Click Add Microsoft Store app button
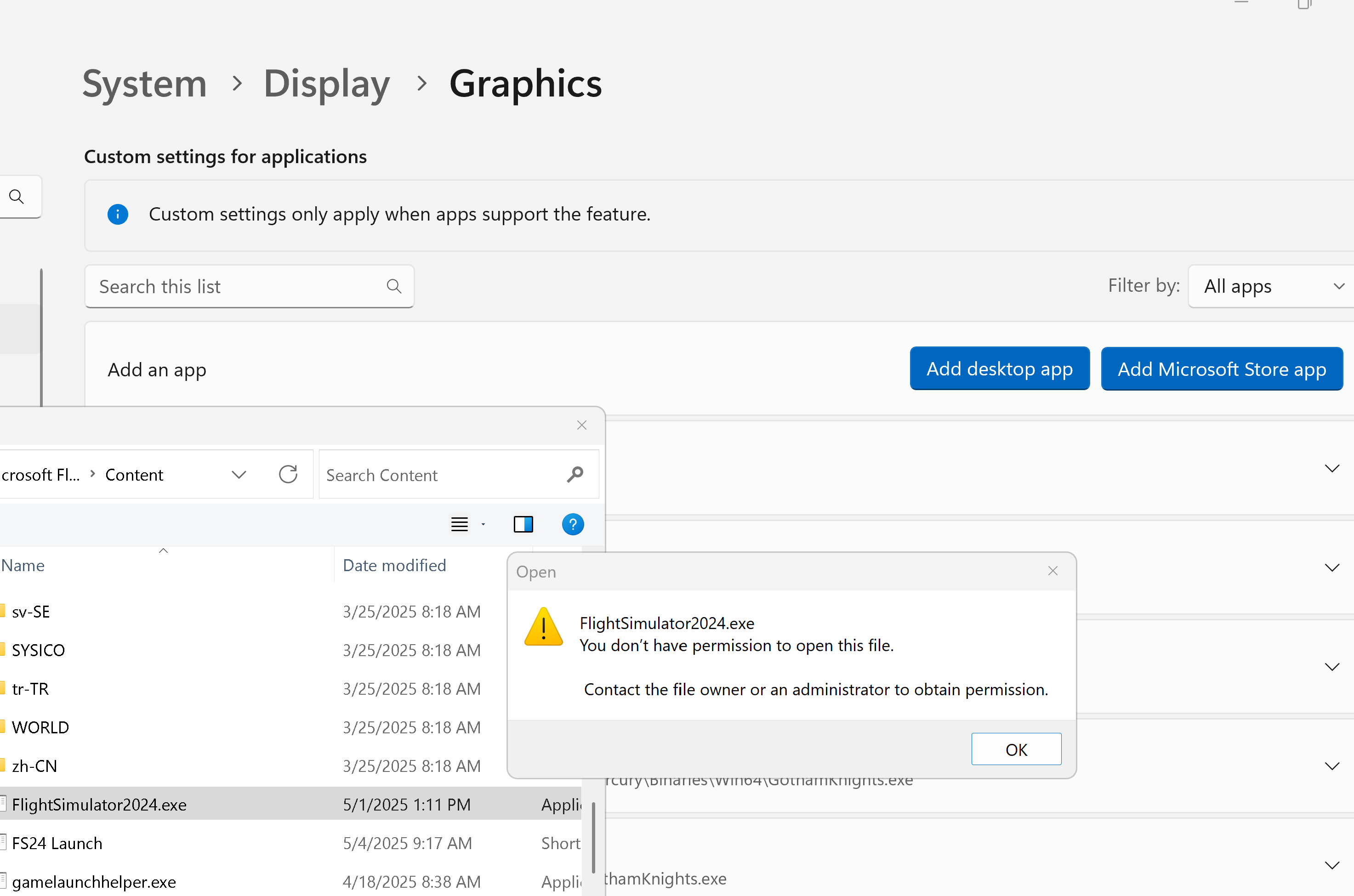The image size is (1354, 896). coord(1222,369)
